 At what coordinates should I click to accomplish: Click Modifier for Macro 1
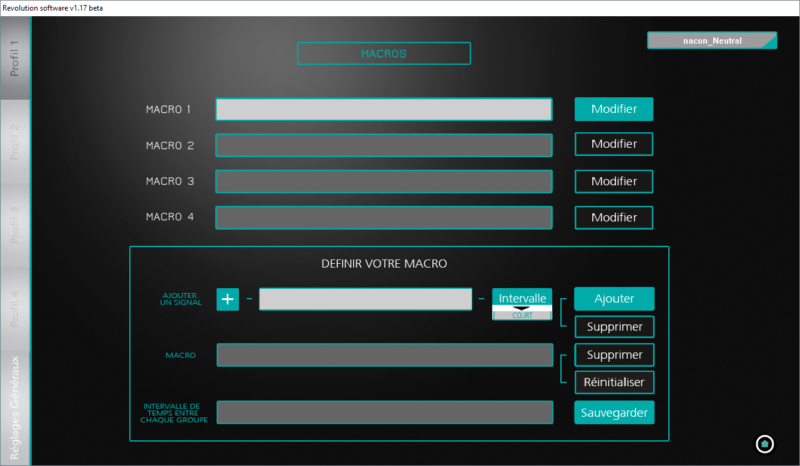coord(614,109)
